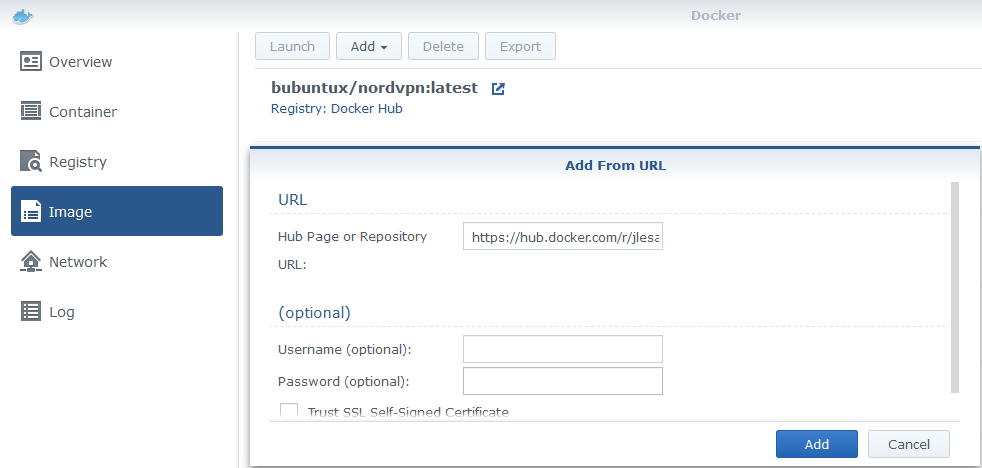The image size is (982, 468).
Task: View the Log section
Action: pos(116,312)
